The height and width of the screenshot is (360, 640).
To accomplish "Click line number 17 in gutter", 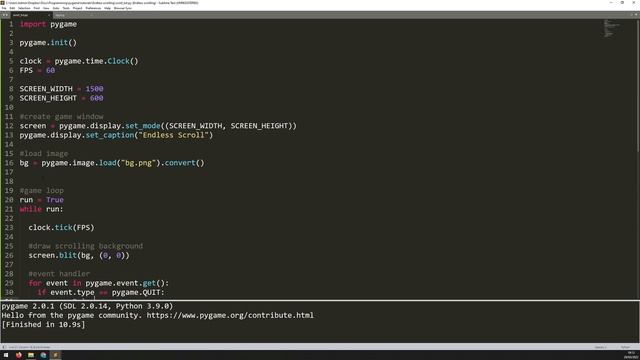I will point(9,172).
